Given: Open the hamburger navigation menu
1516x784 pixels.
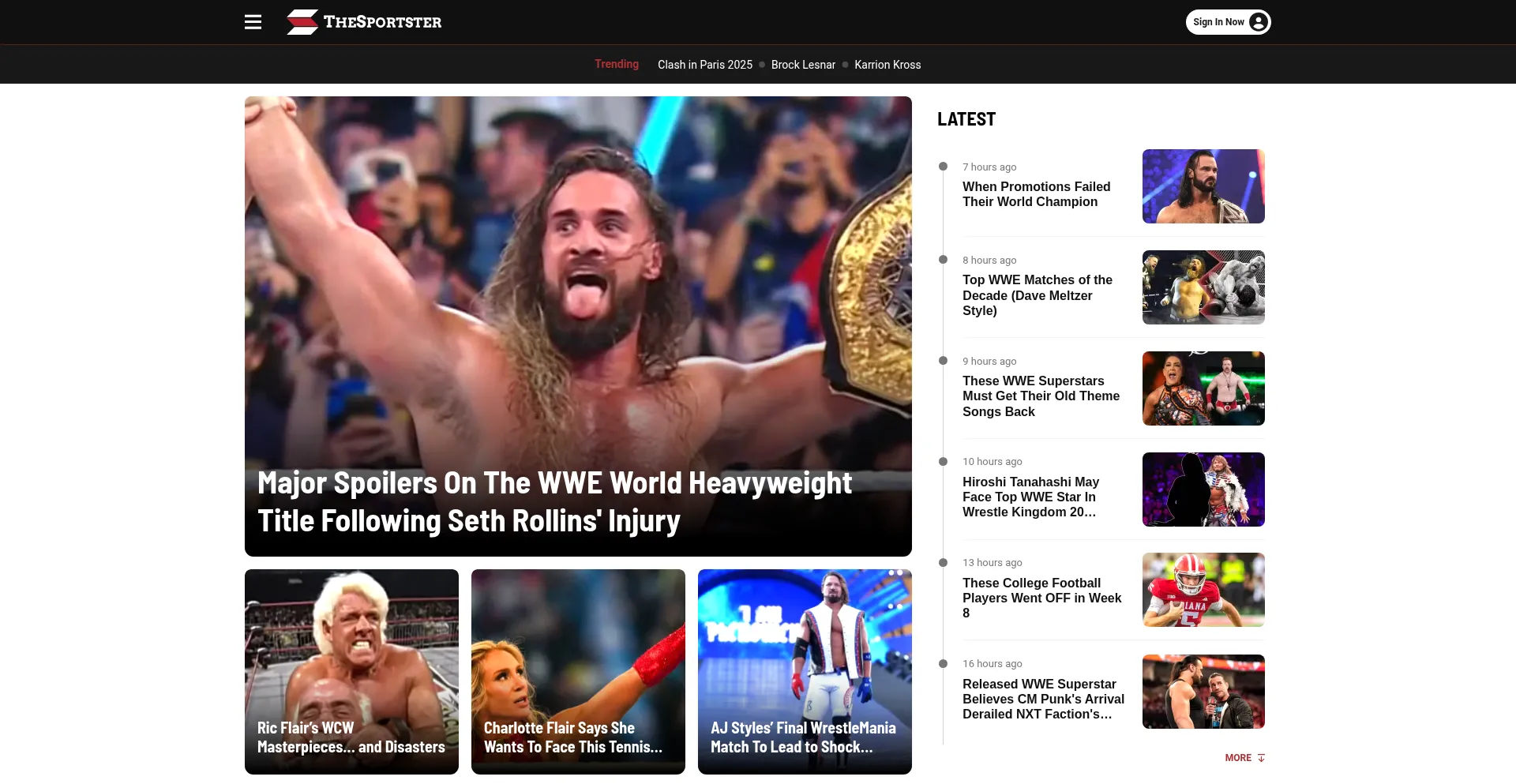Looking at the screenshot, I should coord(253,22).
